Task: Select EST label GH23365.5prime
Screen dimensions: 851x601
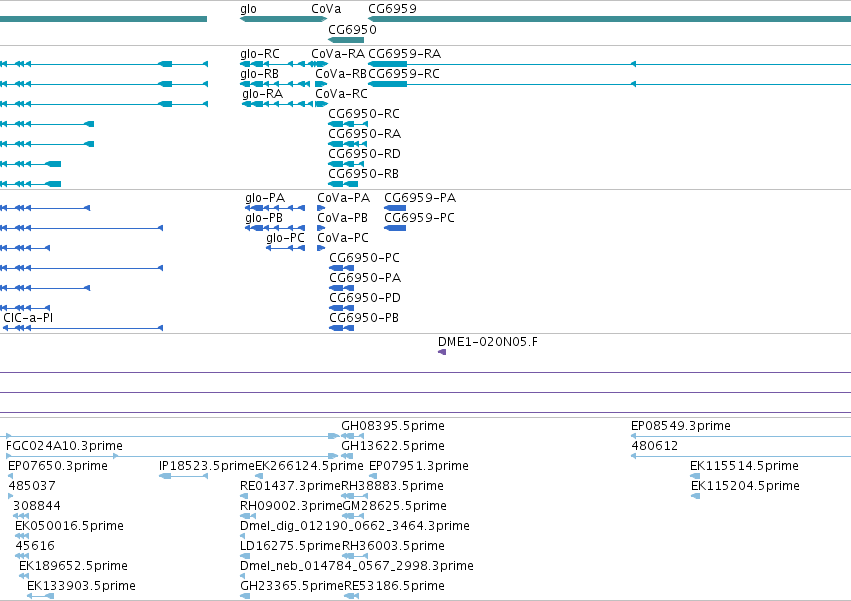Action: pos(292,586)
